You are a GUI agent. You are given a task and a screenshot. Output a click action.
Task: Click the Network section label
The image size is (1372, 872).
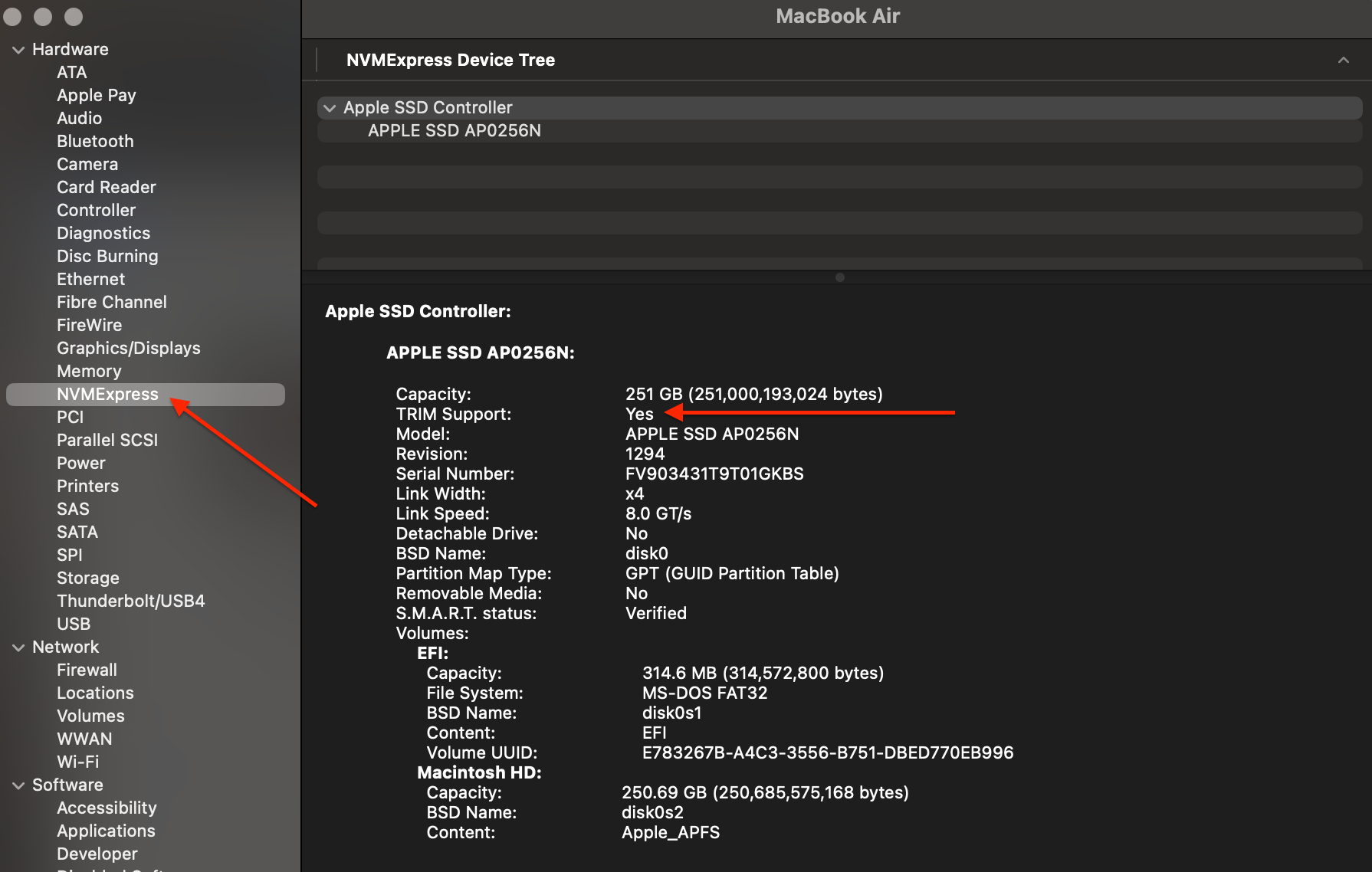(66, 647)
